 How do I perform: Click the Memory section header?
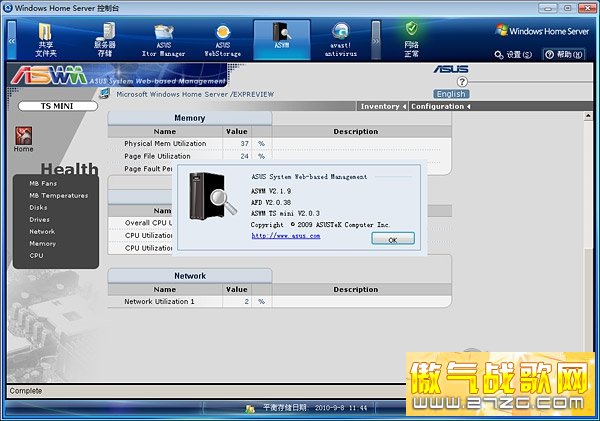click(190, 118)
